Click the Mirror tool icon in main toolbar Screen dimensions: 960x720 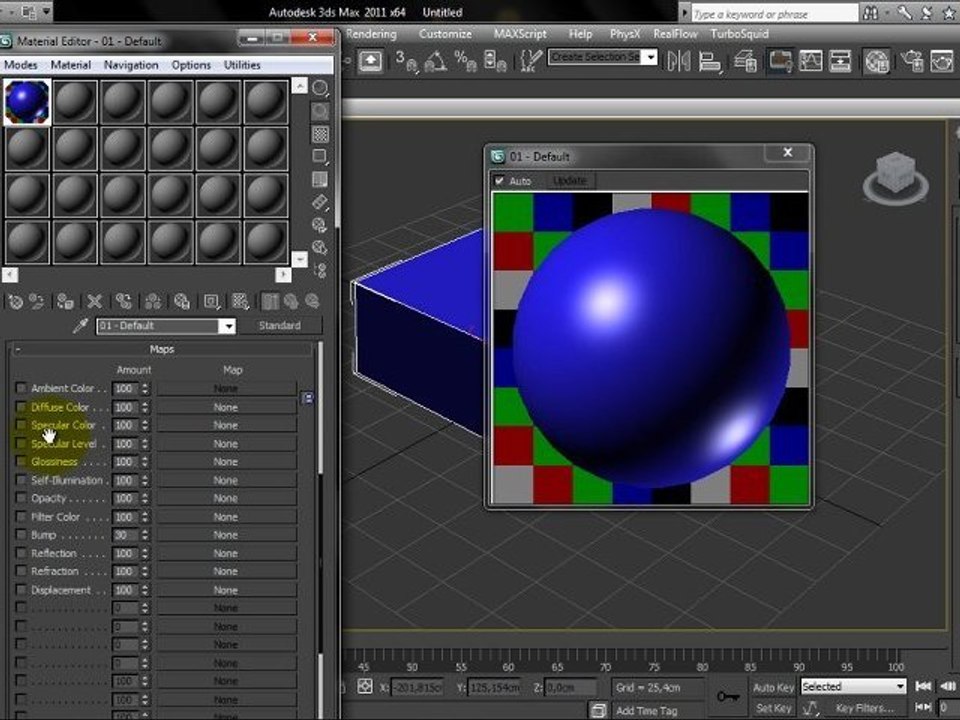coord(678,61)
